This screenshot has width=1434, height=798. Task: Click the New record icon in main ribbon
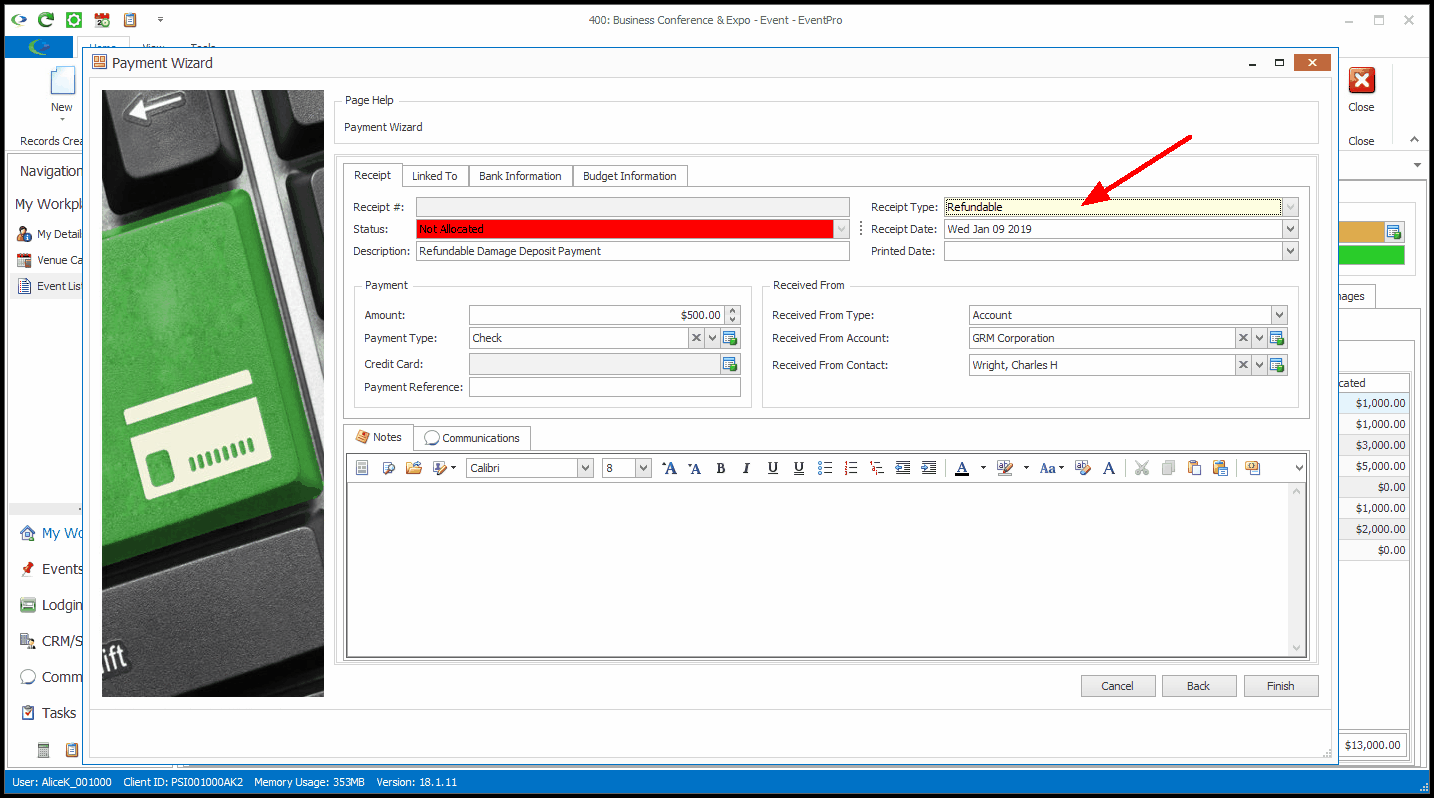62,82
